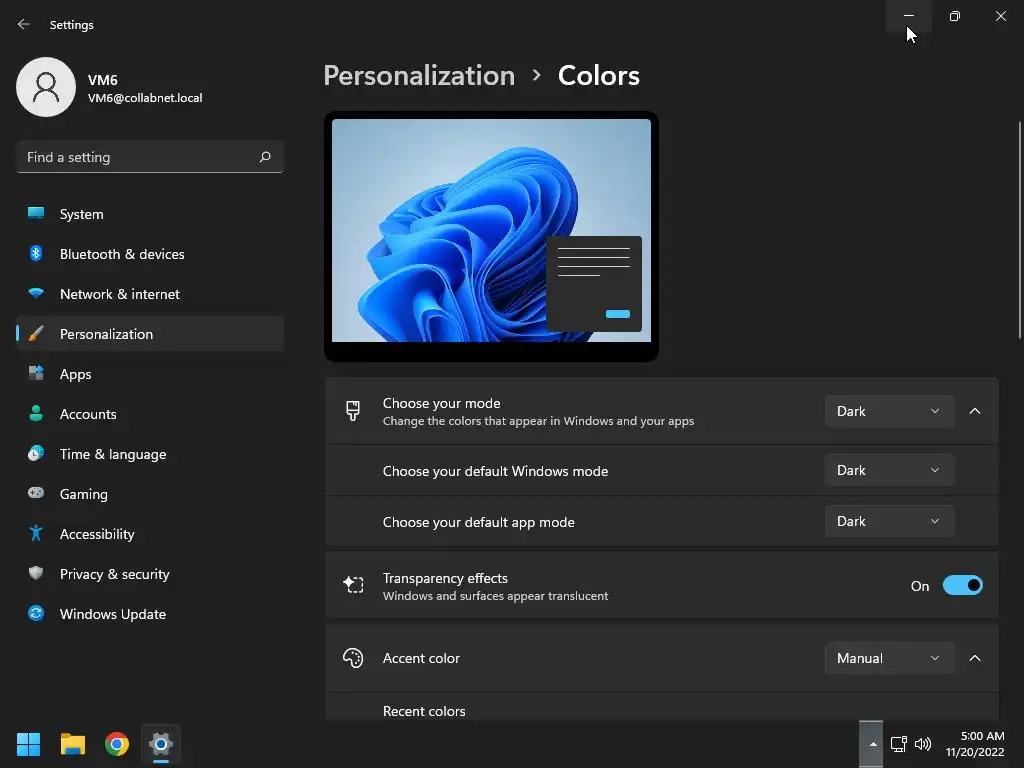1024x768 pixels.
Task: Click the taskbar clock and date
Action: point(975,744)
